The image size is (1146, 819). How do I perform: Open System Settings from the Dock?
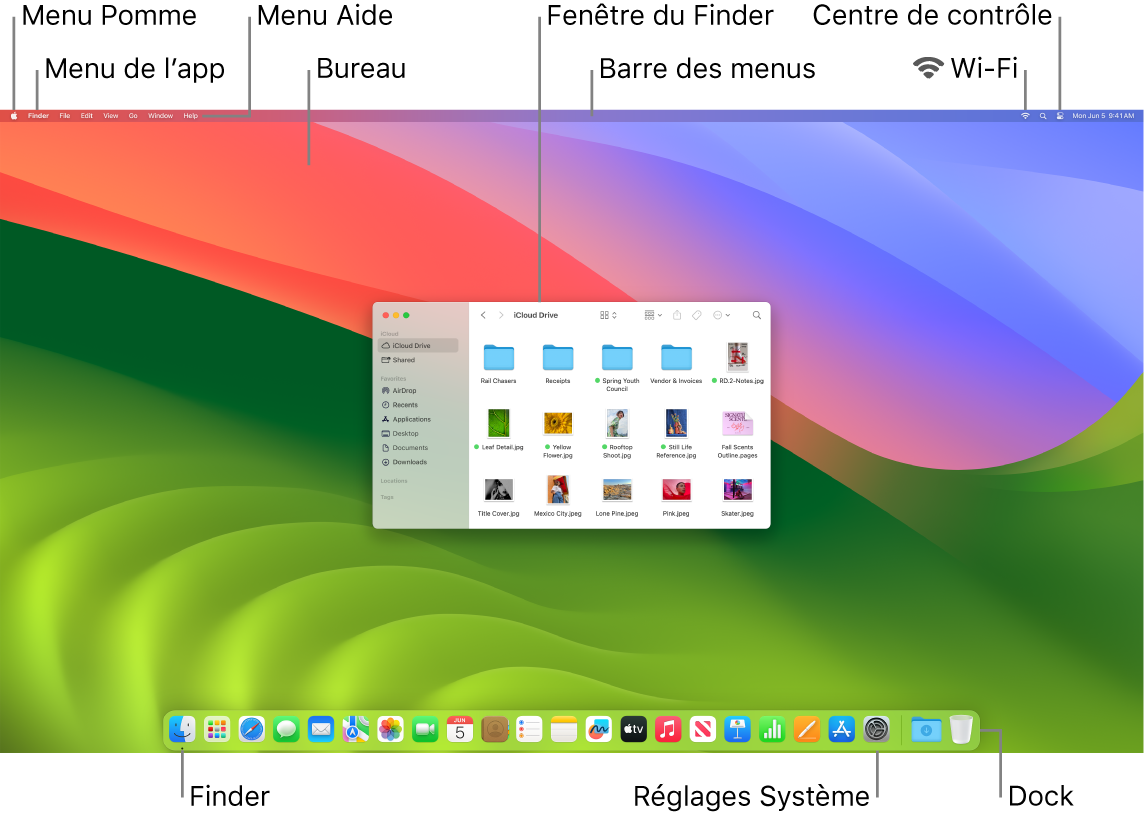pyautogui.click(x=875, y=729)
